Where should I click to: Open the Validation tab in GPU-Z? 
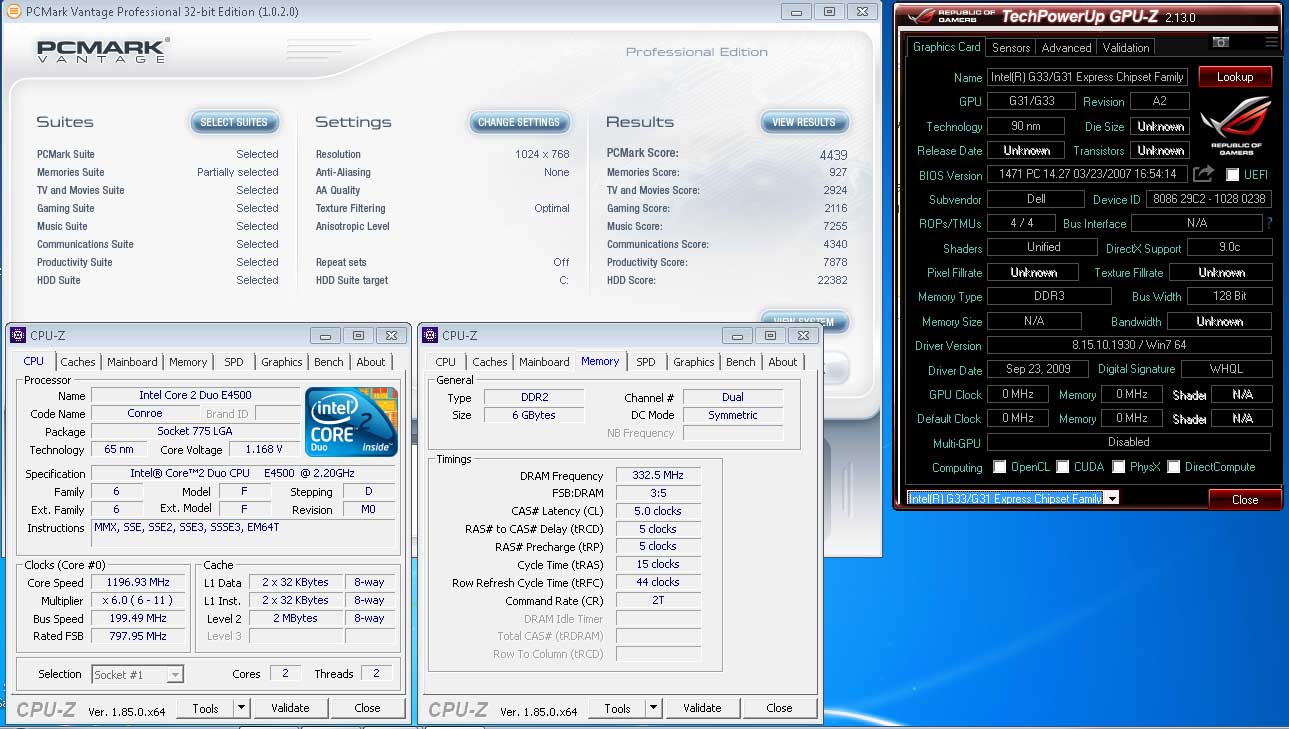tap(1126, 47)
